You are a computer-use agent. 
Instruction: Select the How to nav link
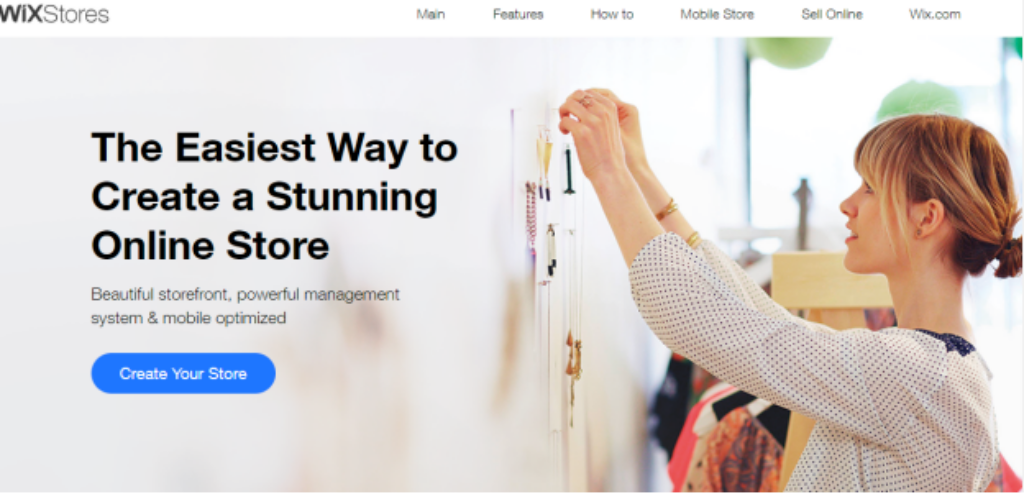[612, 14]
